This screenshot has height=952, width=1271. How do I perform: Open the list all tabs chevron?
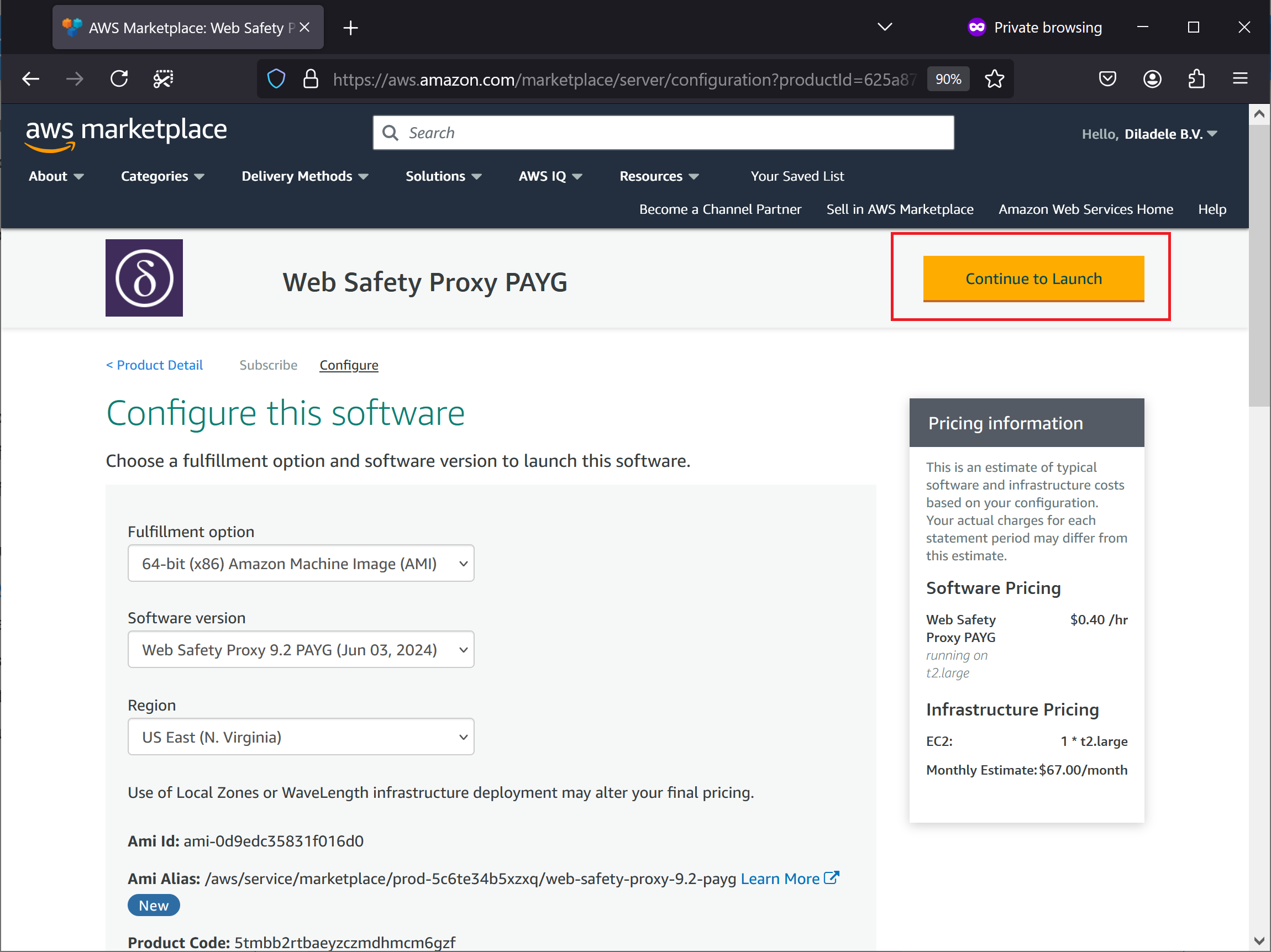(x=885, y=27)
